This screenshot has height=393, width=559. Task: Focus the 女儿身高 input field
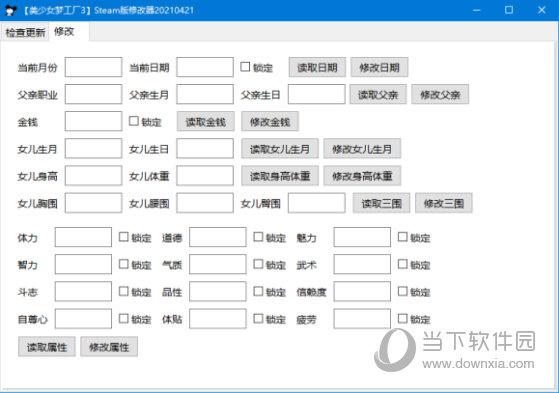pos(93,175)
